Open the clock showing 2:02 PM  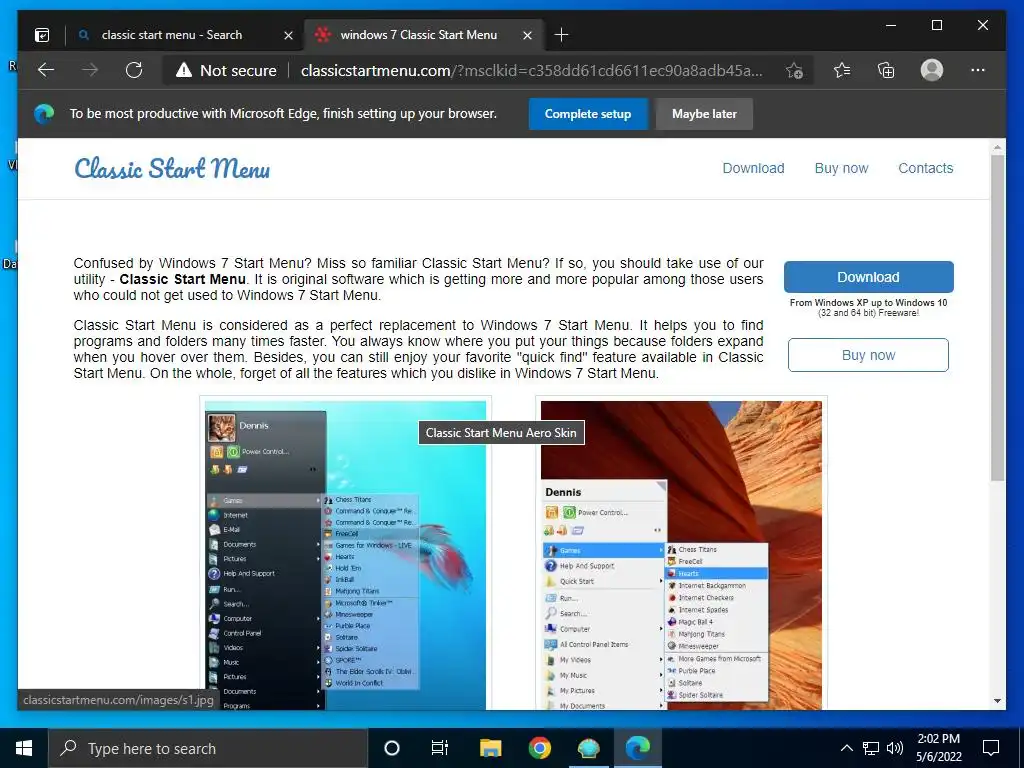(938, 748)
